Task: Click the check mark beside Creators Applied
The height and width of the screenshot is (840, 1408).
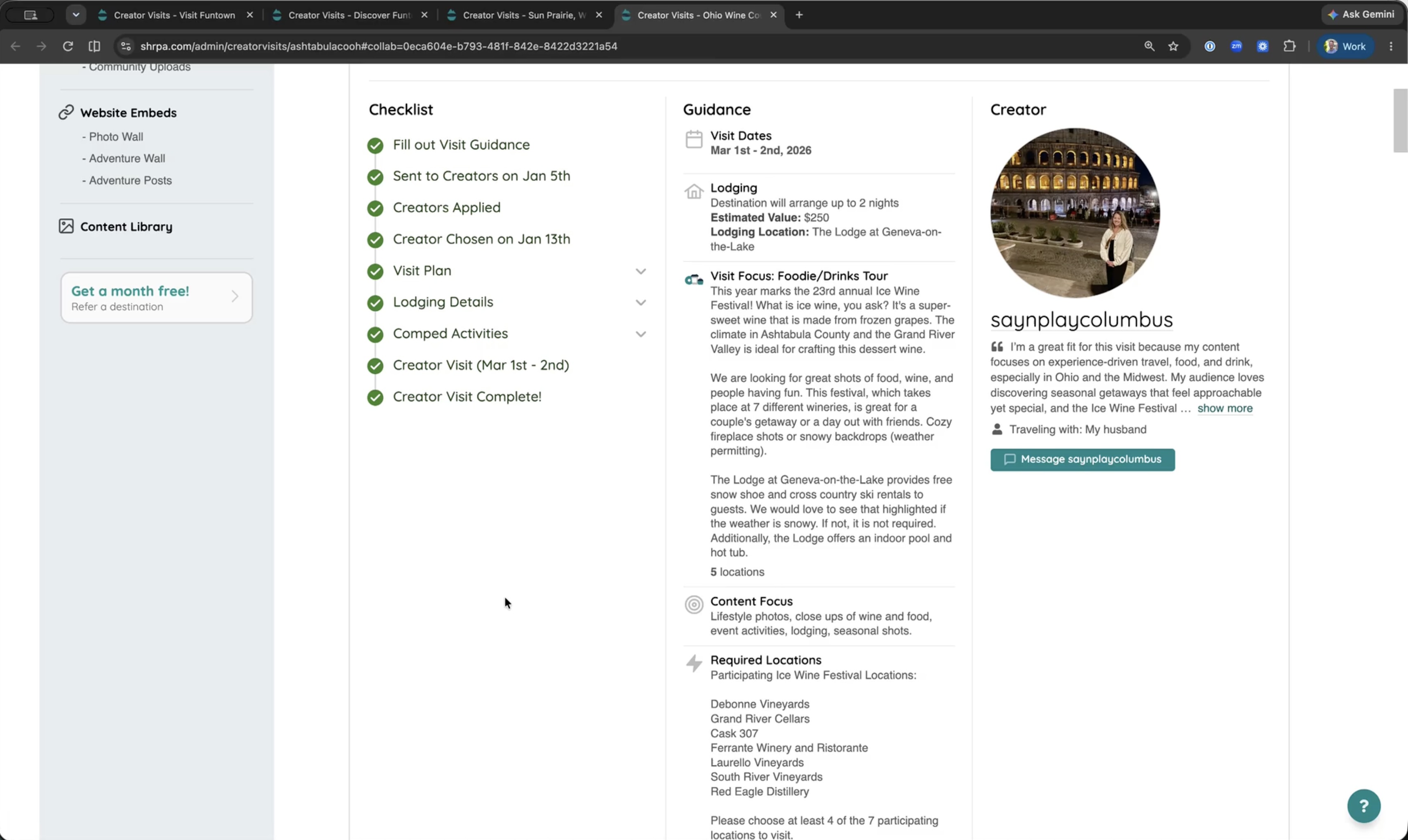Action: (x=375, y=208)
